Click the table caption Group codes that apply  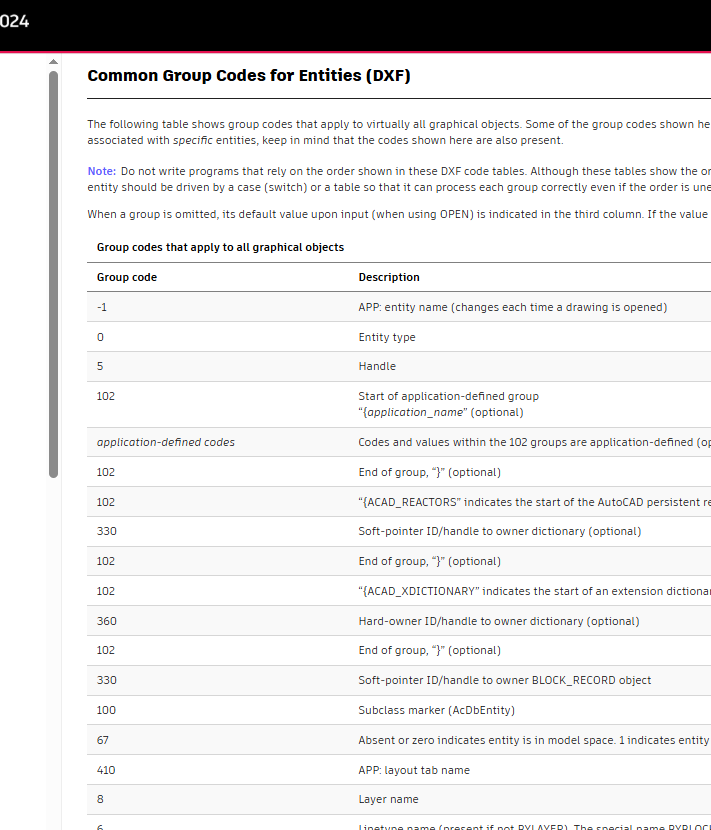(x=220, y=247)
